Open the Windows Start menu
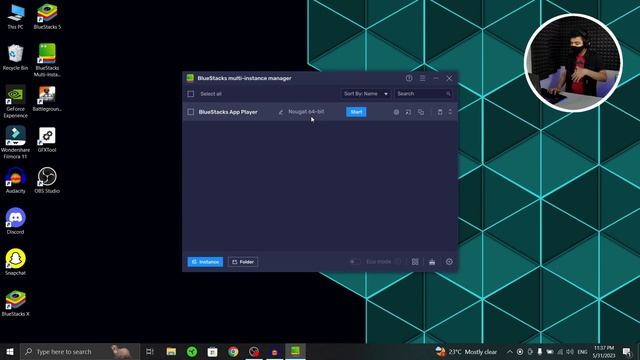The image size is (640, 360). (x=10, y=351)
